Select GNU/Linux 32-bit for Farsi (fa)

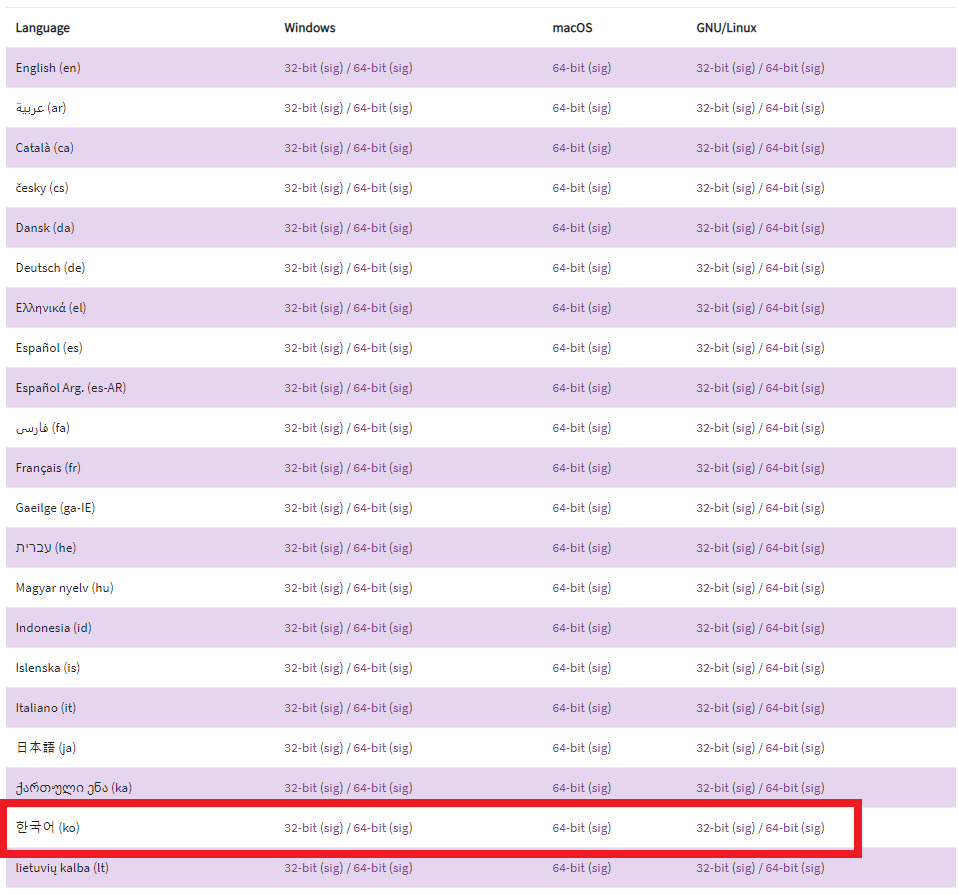pos(713,428)
